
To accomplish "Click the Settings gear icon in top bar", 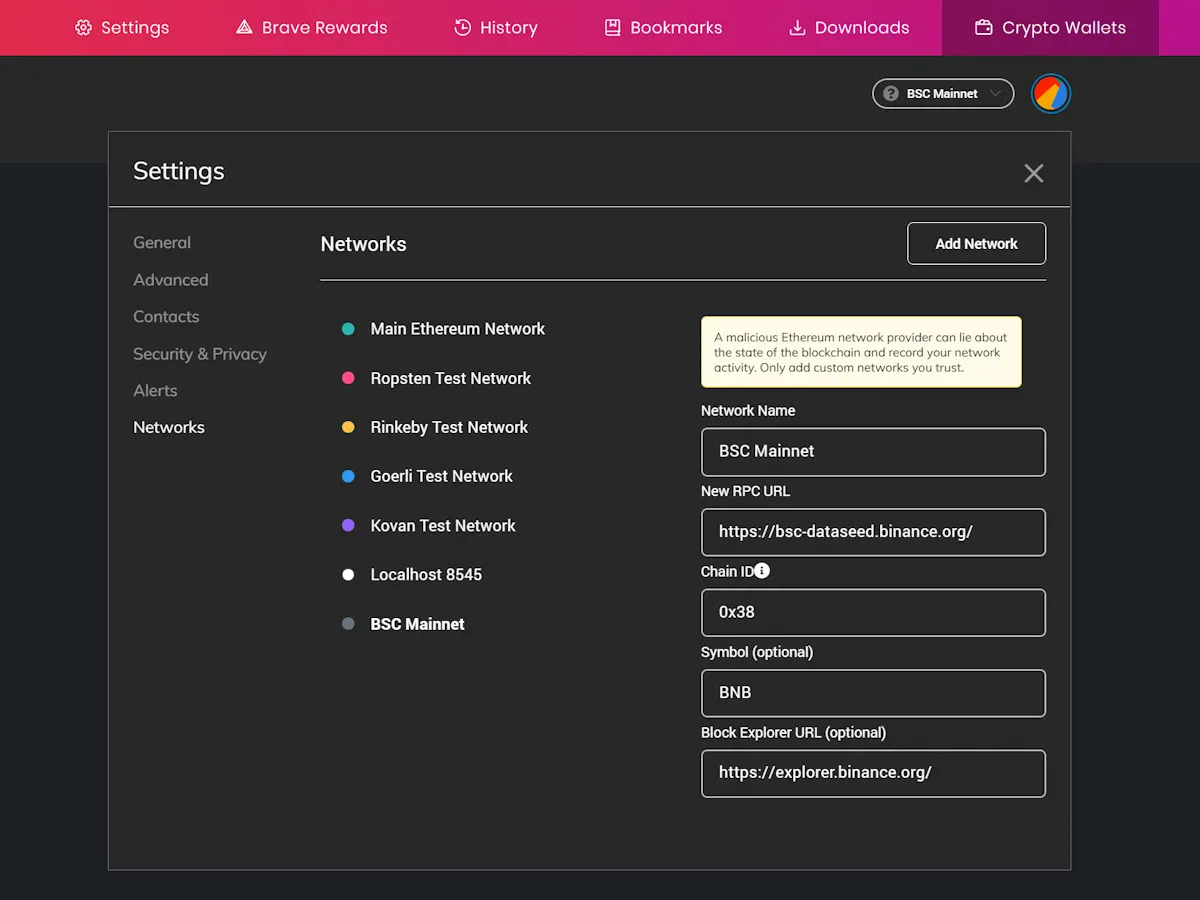I will point(83,28).
